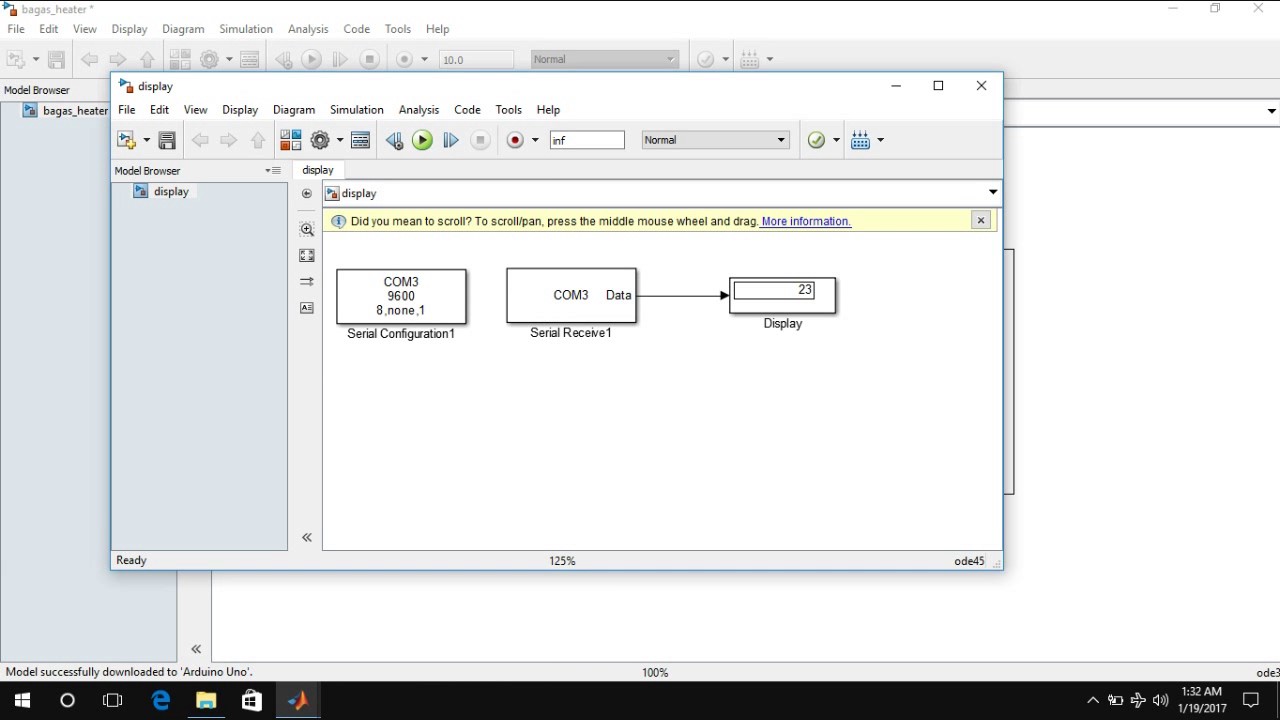Screen dimensions: 1280x720
Task: Open the Record options dropdown arrow
Action: pos(535,140)
